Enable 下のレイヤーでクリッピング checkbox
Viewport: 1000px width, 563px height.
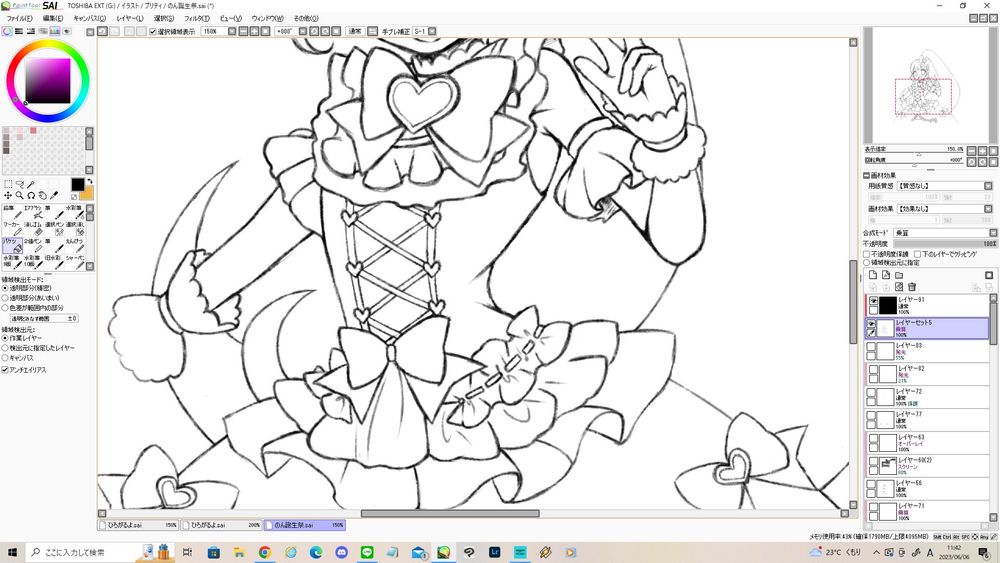pos(918,254)
